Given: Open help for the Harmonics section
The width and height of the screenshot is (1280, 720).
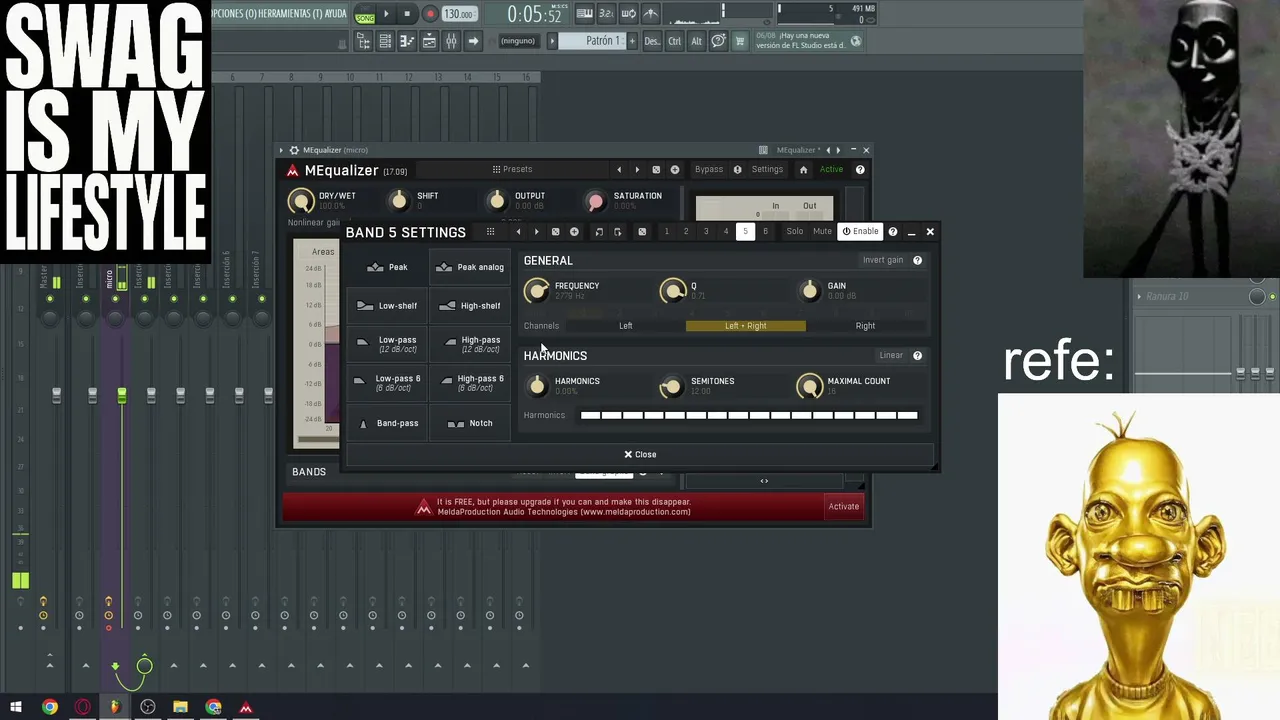Looking at the screenshot, I should click(917, 355).
